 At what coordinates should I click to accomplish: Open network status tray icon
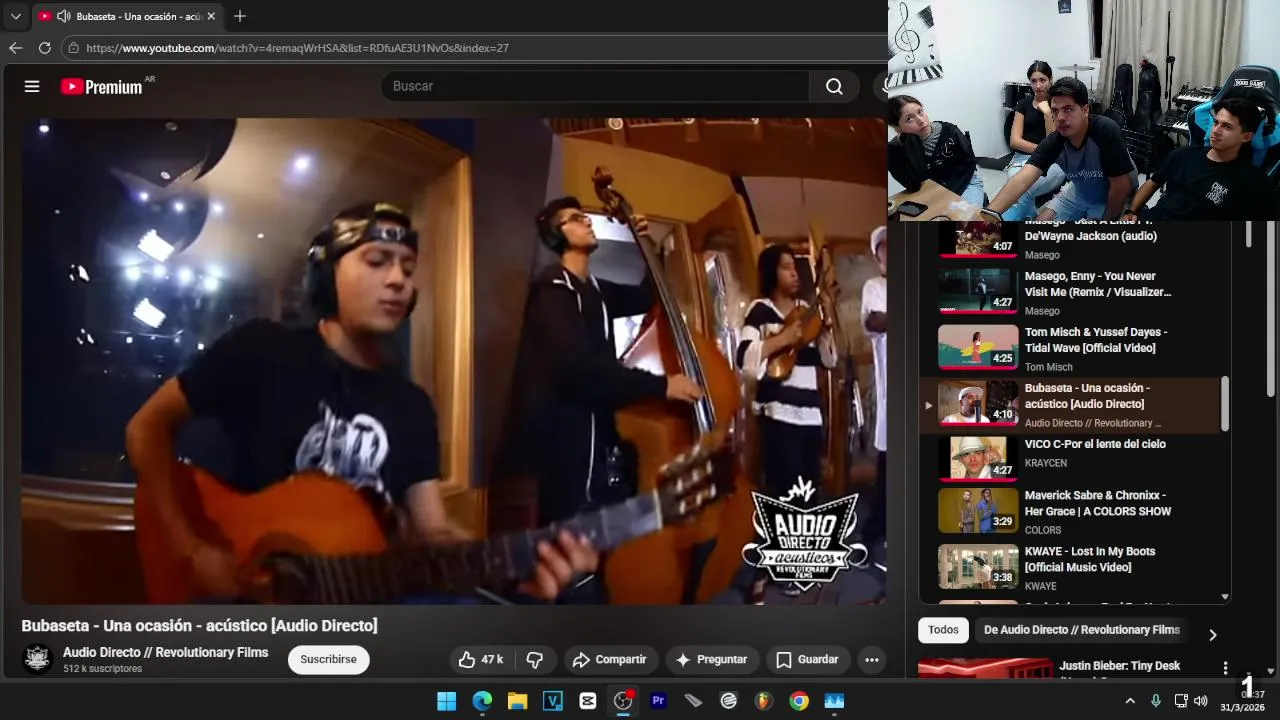coord(1181,701)
